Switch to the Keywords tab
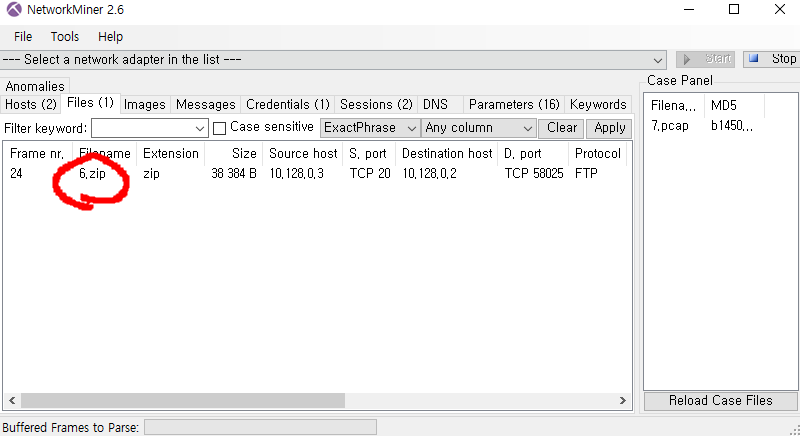800x436 pixels. (x=598, y=105)
